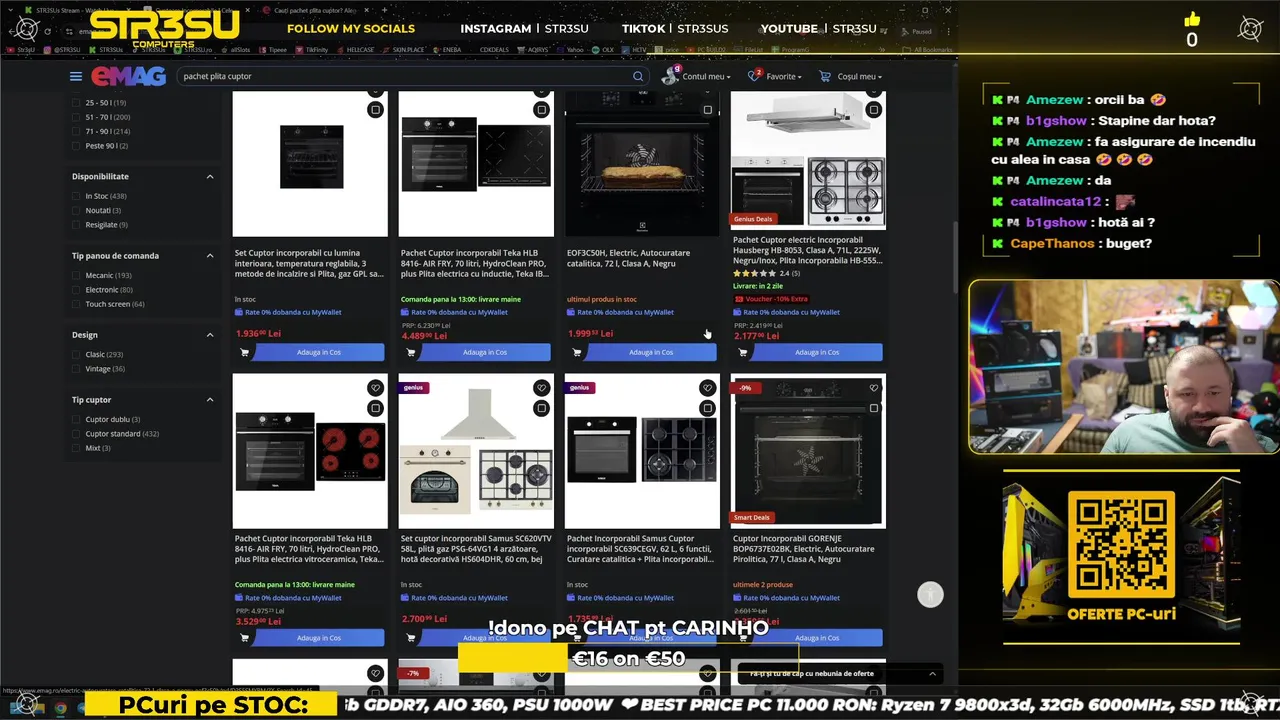Open the HELLCASE bookmark
The image size is (1280, 720).
[x=357, y=49]
